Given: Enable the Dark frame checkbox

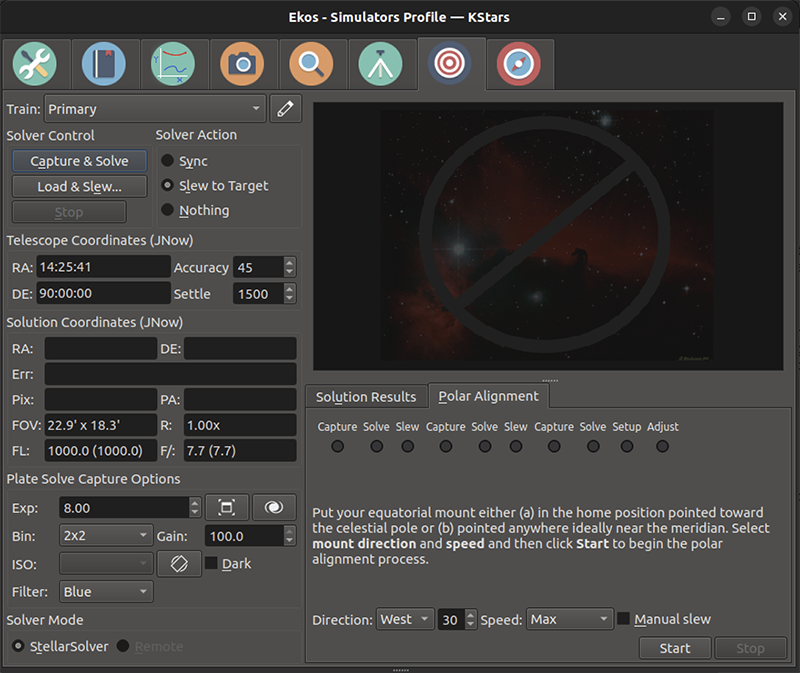Looking at the screenshot, I should tap(211, 564).
